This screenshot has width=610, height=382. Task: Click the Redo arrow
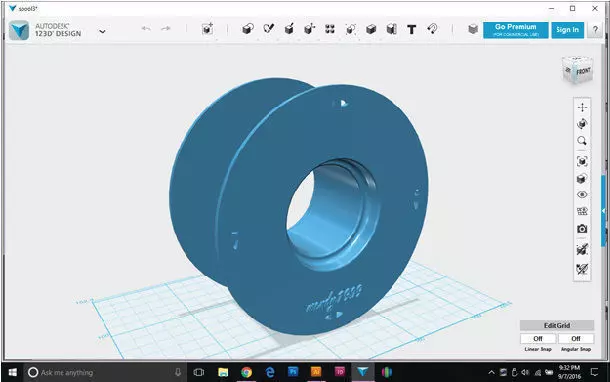(x=166, y=28)
